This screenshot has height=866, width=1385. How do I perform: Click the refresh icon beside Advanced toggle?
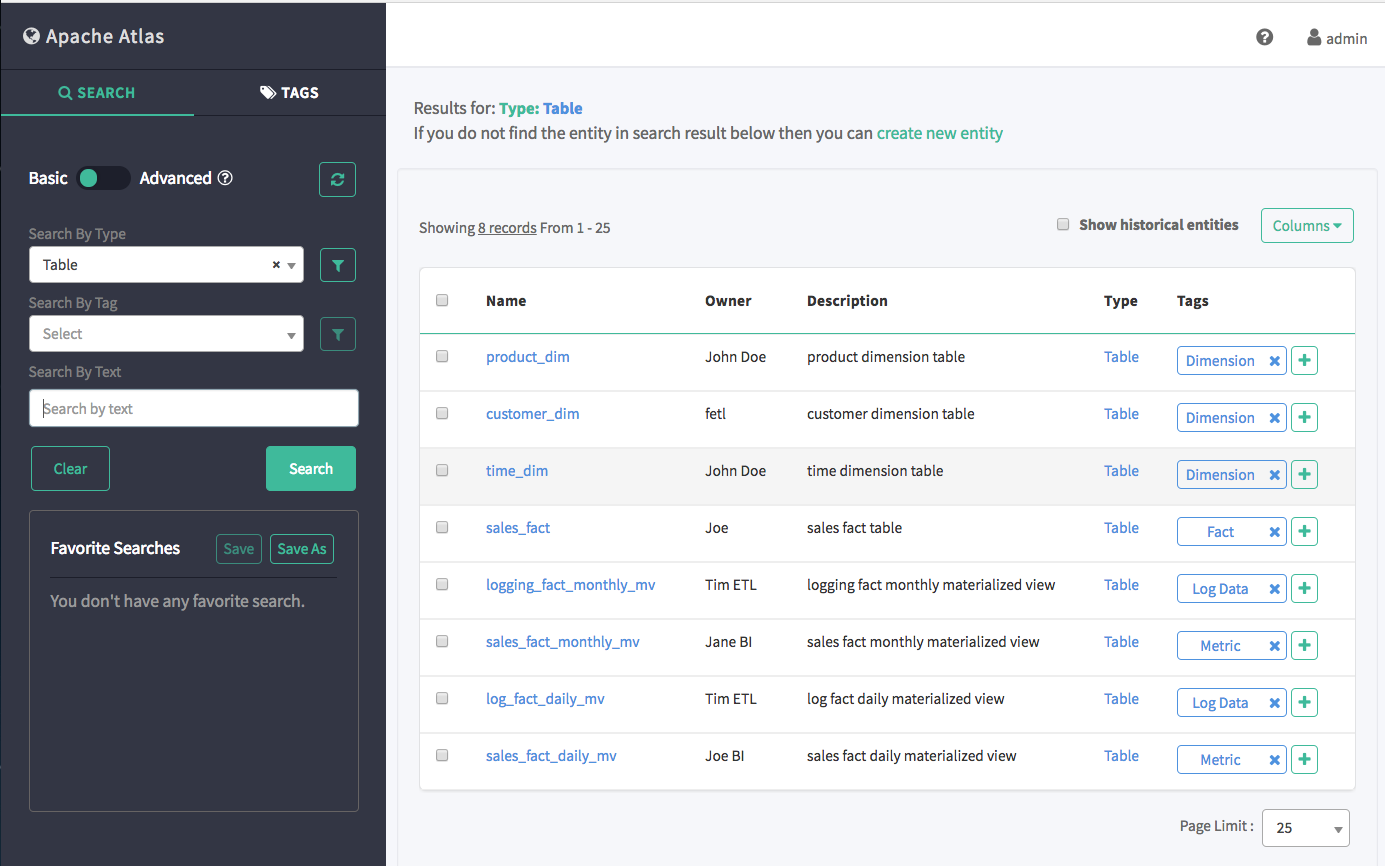click(x=337, y=180)
